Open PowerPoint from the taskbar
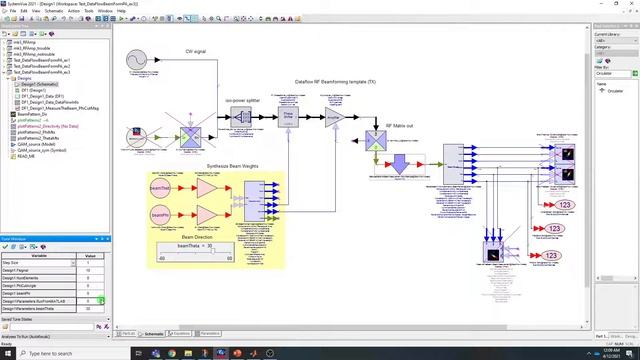This screenshot has height=360, width=640. 237,353
